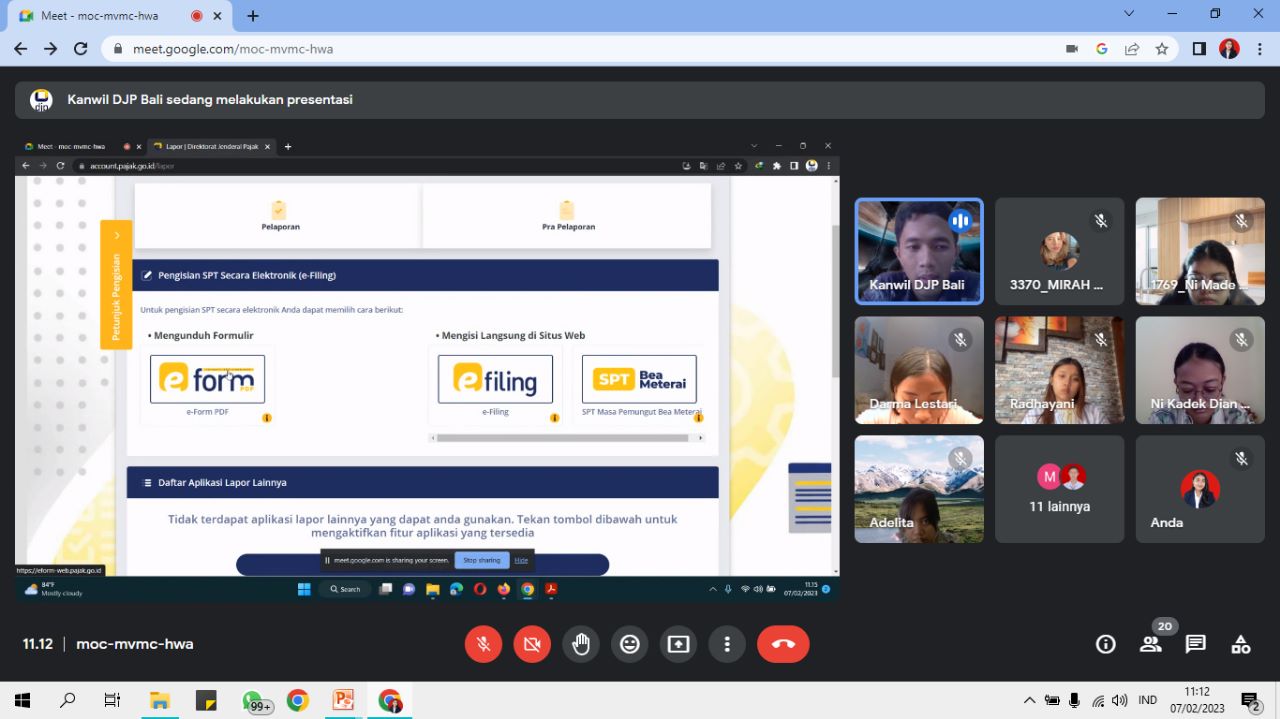The height and width of the screenshot is (719, 1280).
Task: Open the emoji reactions panel
Action: 630,644
